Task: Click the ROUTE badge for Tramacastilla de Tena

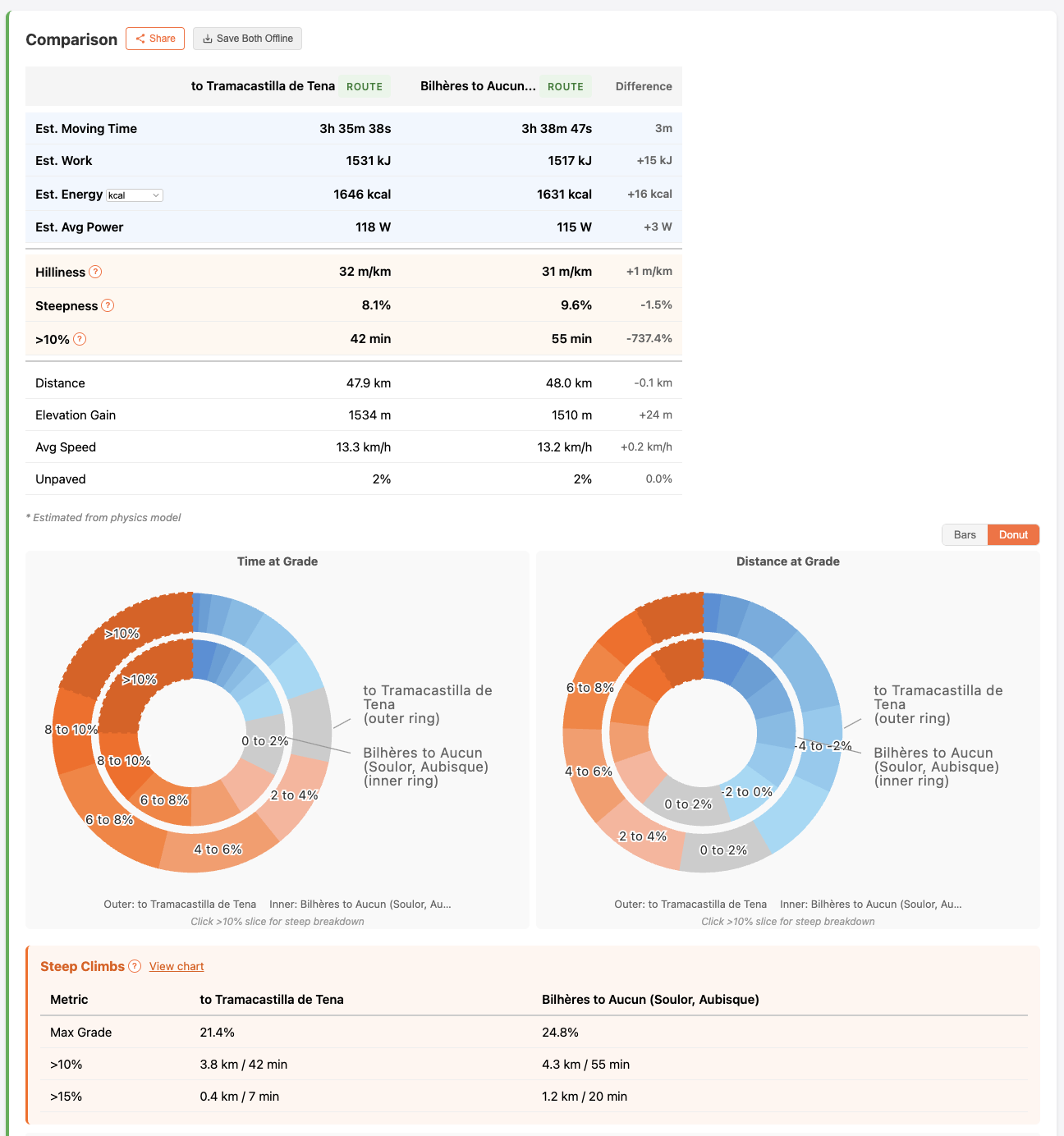Action: (x=365, y=86)
